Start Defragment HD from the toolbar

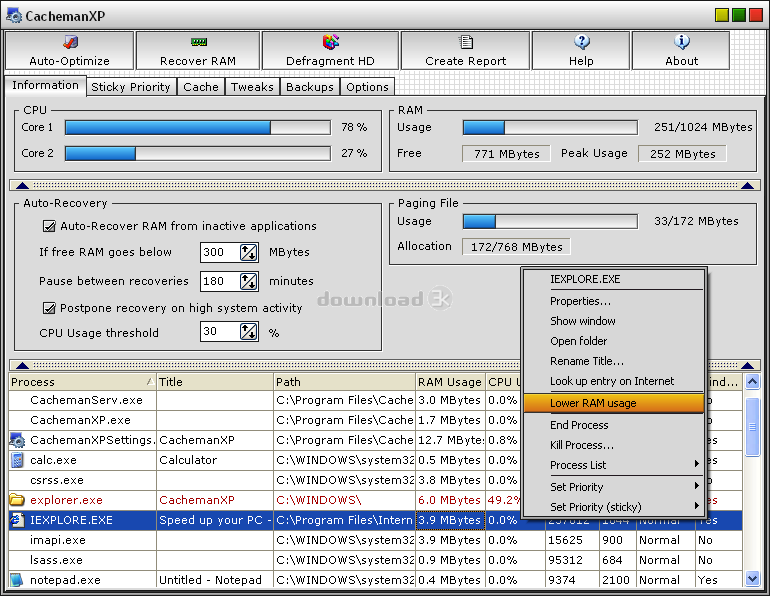tap(330, 51)
